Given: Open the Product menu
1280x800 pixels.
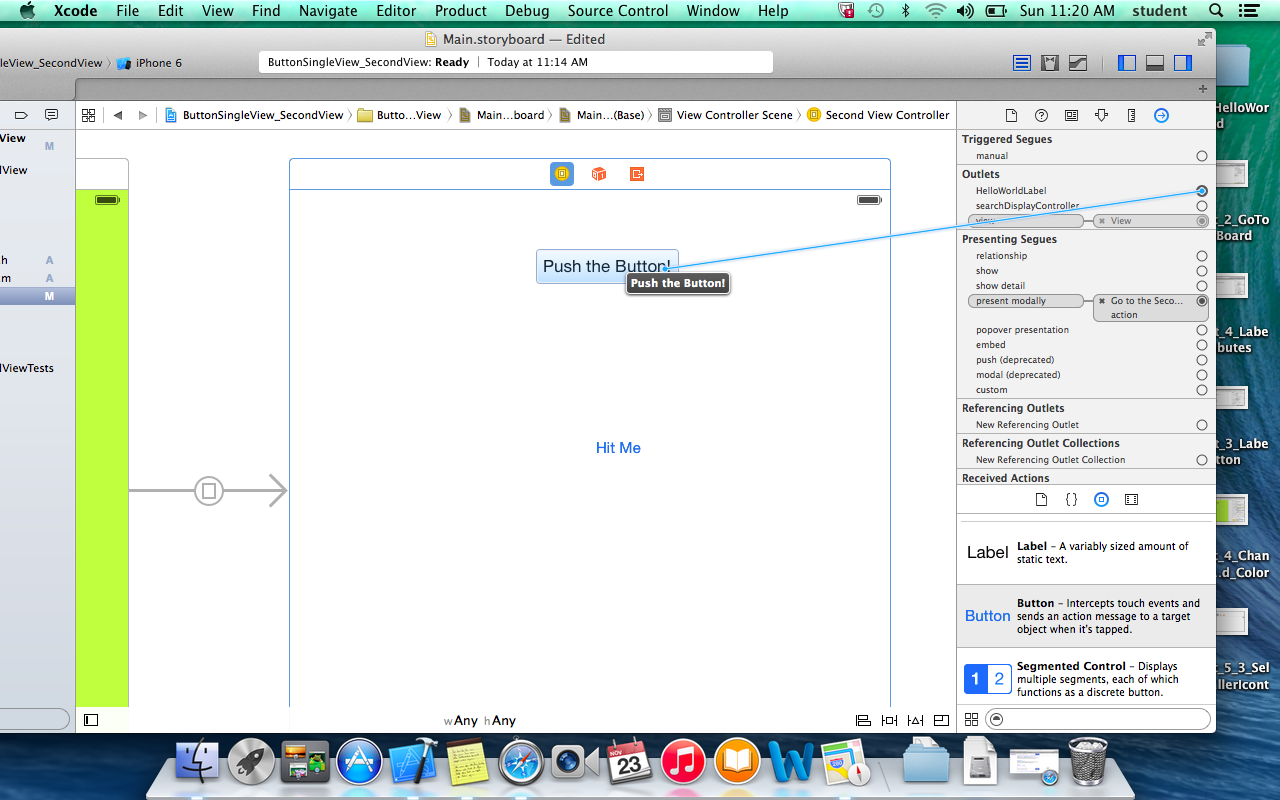Looking at the screenshot, I should 460,11.
